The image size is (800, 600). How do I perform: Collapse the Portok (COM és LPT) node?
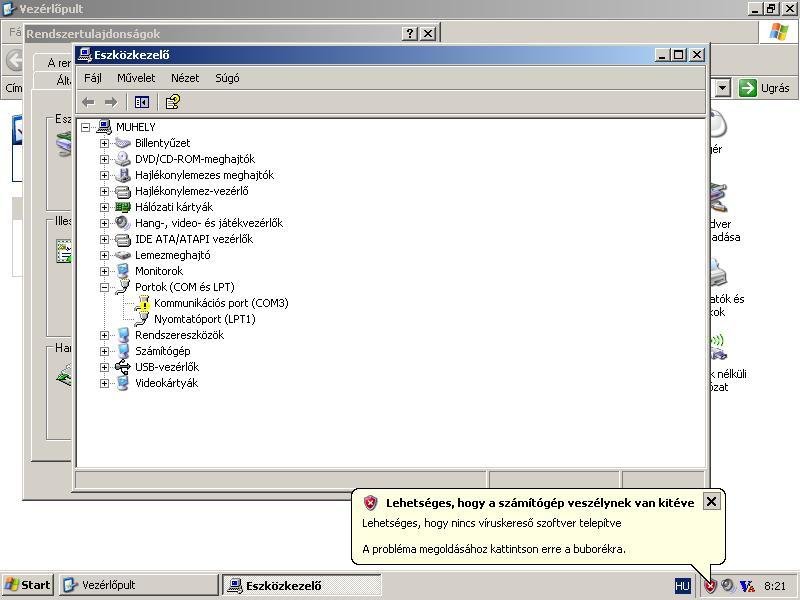click(104, 287)
